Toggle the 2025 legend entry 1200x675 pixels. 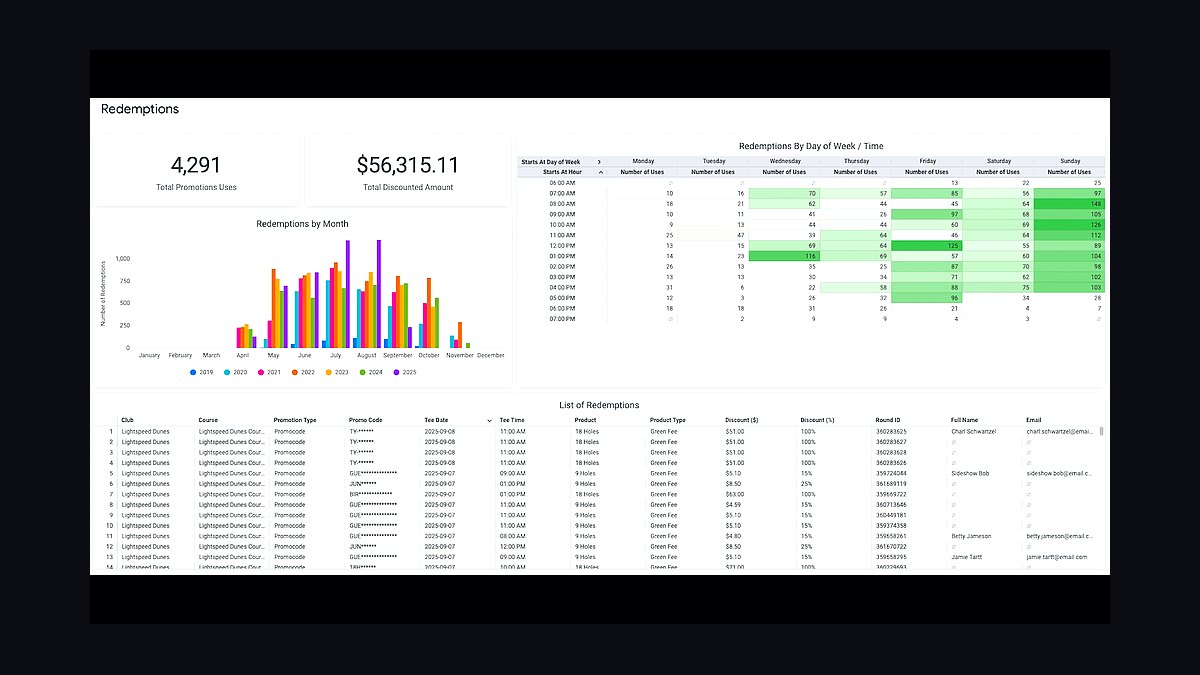click(x=407, y=372)
